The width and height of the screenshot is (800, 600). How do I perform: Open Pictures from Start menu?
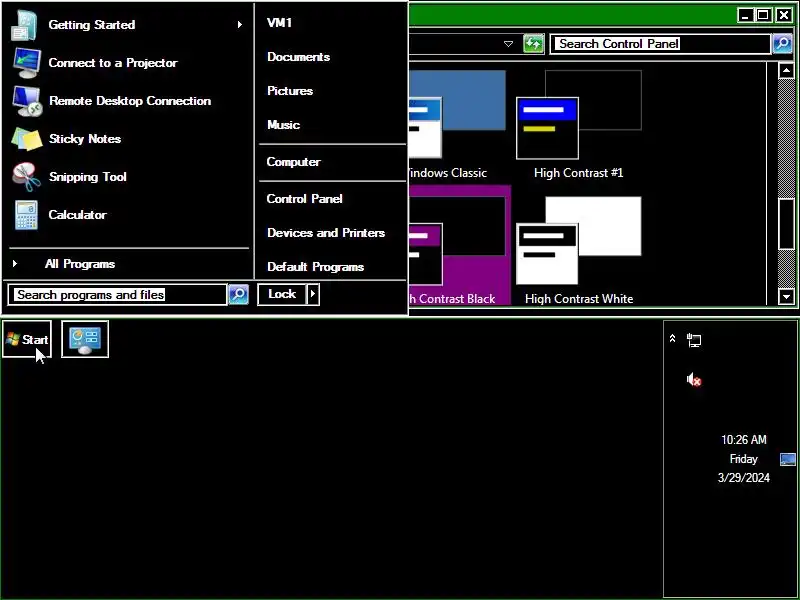click(290, 91)
